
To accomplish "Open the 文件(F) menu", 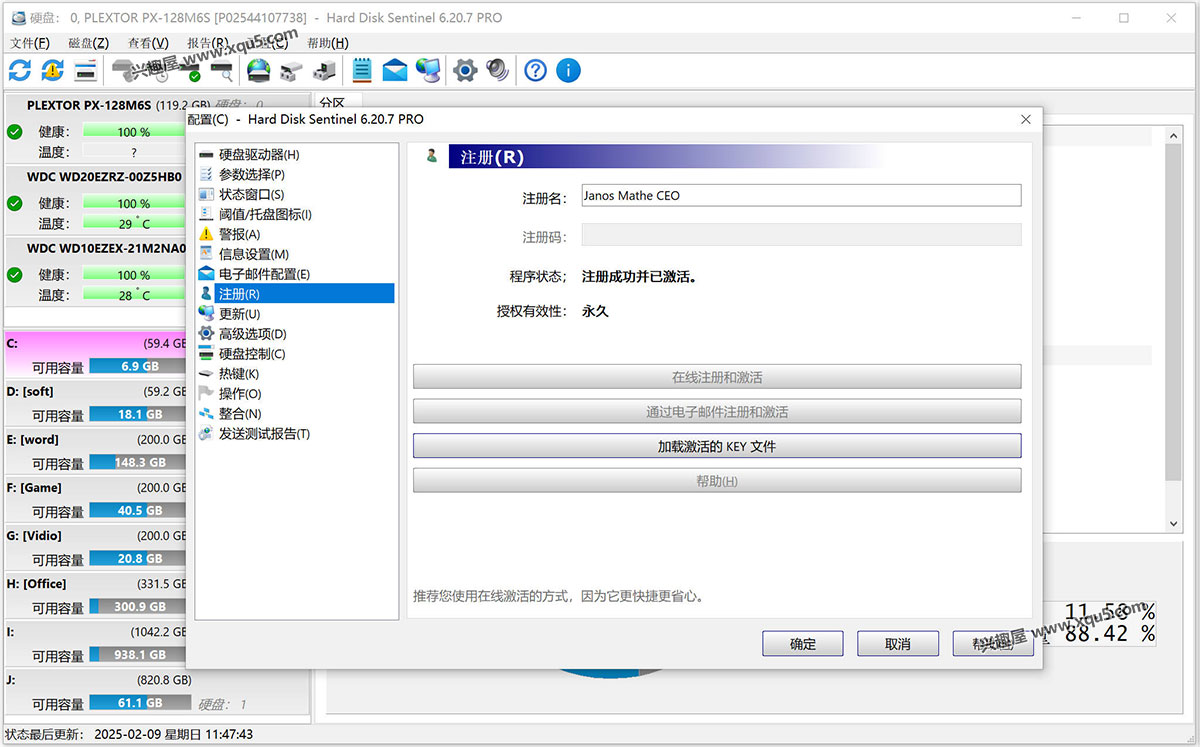I will coord(30,43).
